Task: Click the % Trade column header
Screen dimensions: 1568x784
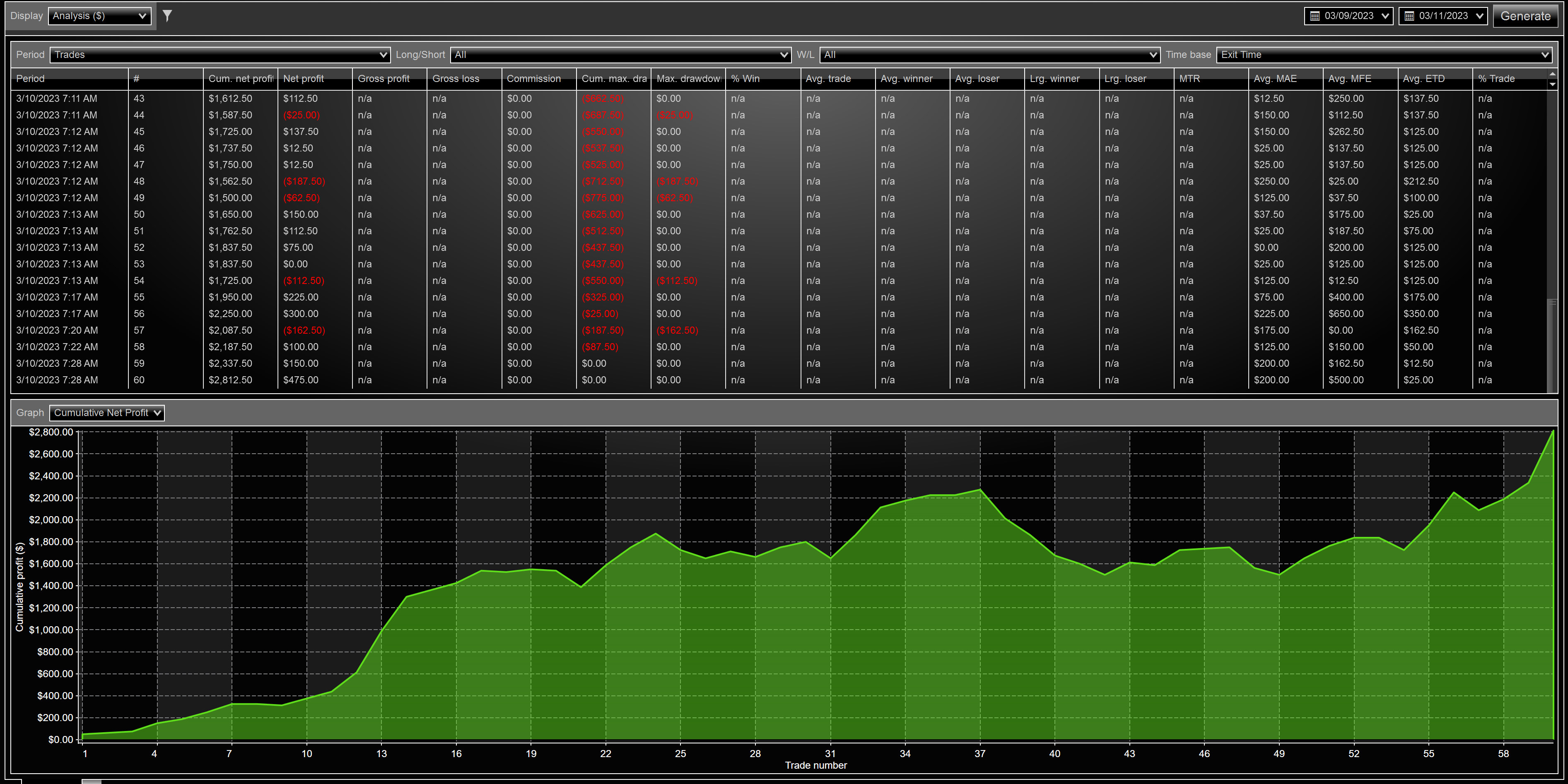Action: [1510, 79]
